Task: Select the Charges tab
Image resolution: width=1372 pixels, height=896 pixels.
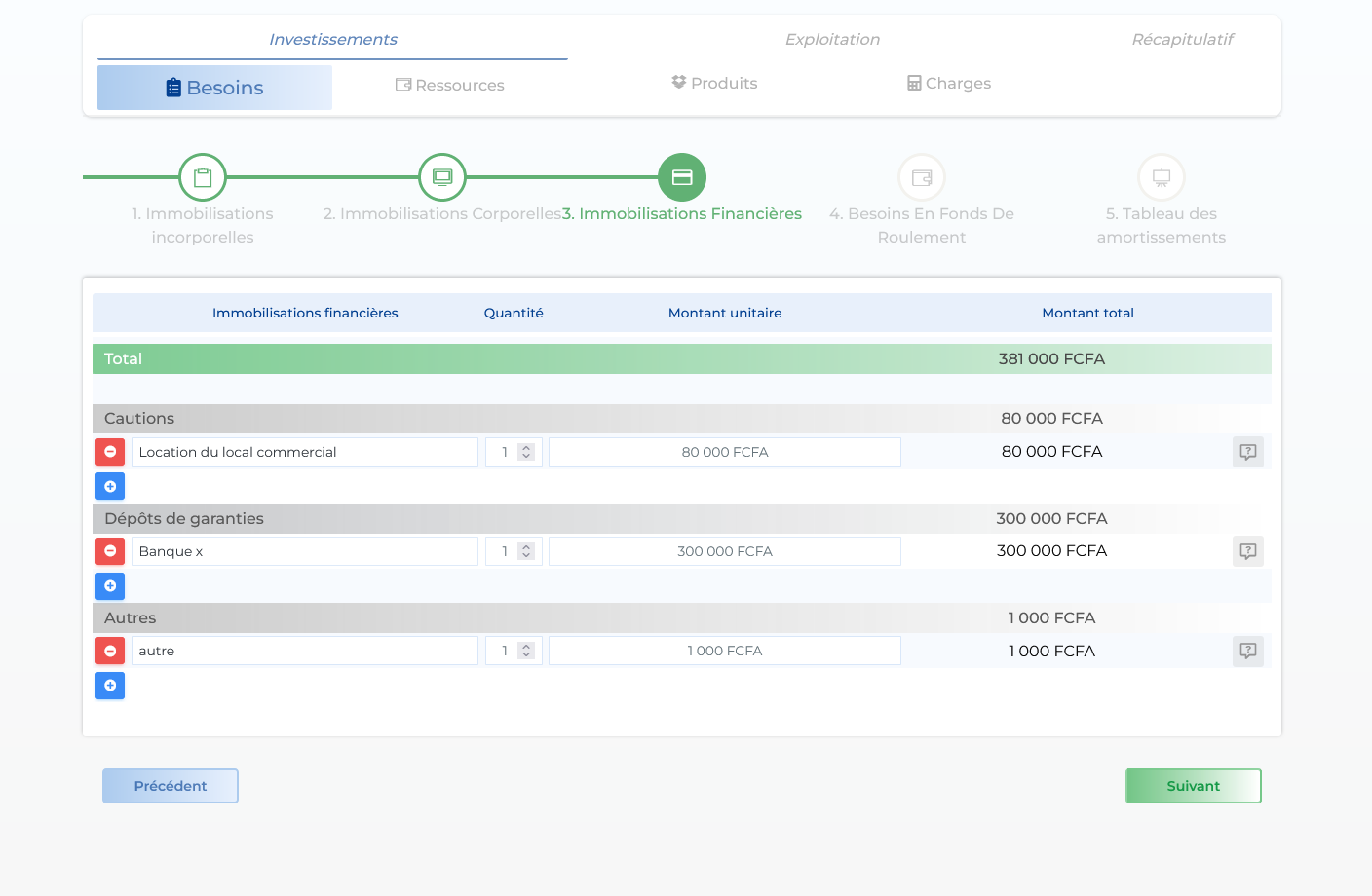Action: [949, 84]
